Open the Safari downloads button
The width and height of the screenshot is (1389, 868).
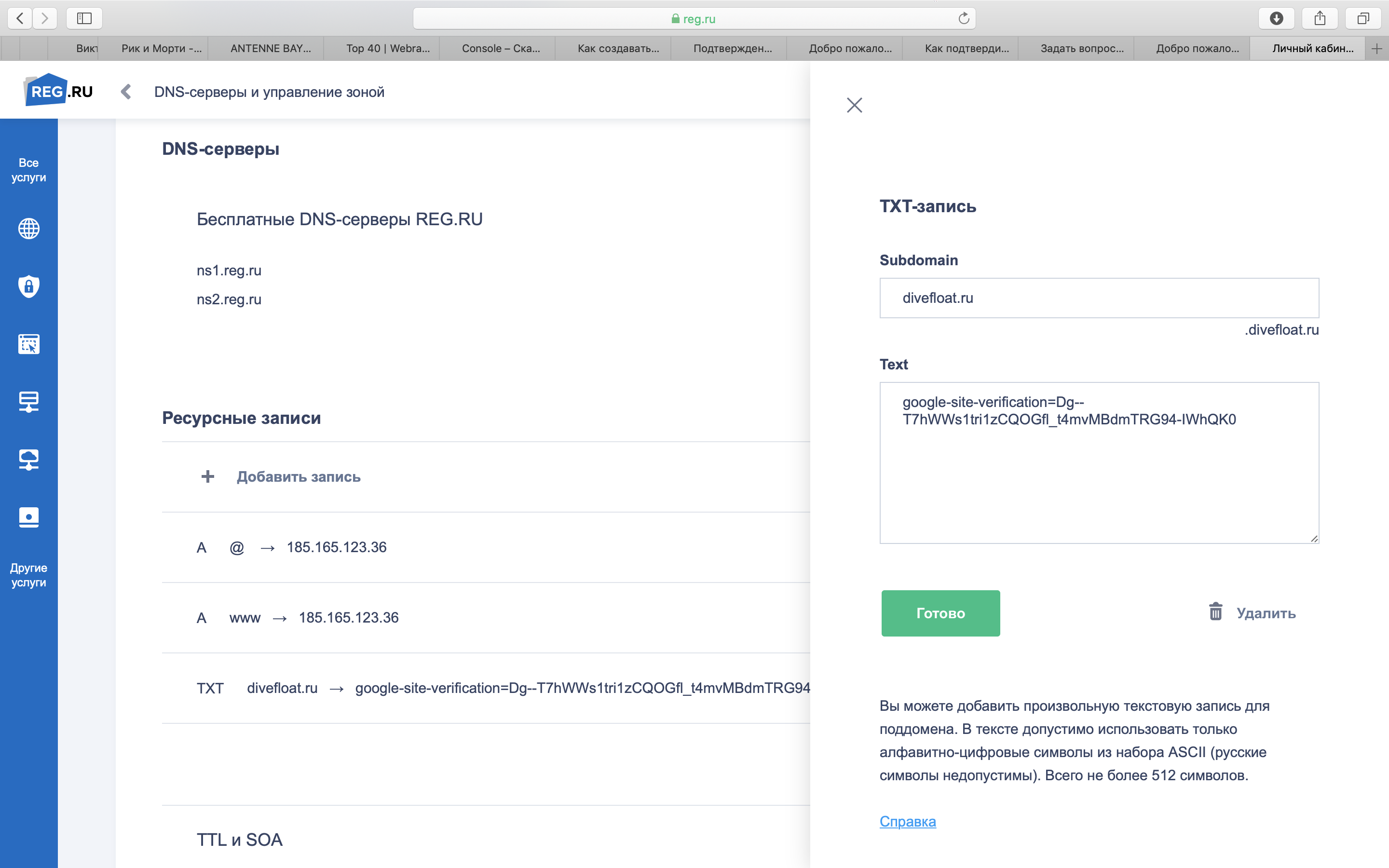coord(1276,18)
